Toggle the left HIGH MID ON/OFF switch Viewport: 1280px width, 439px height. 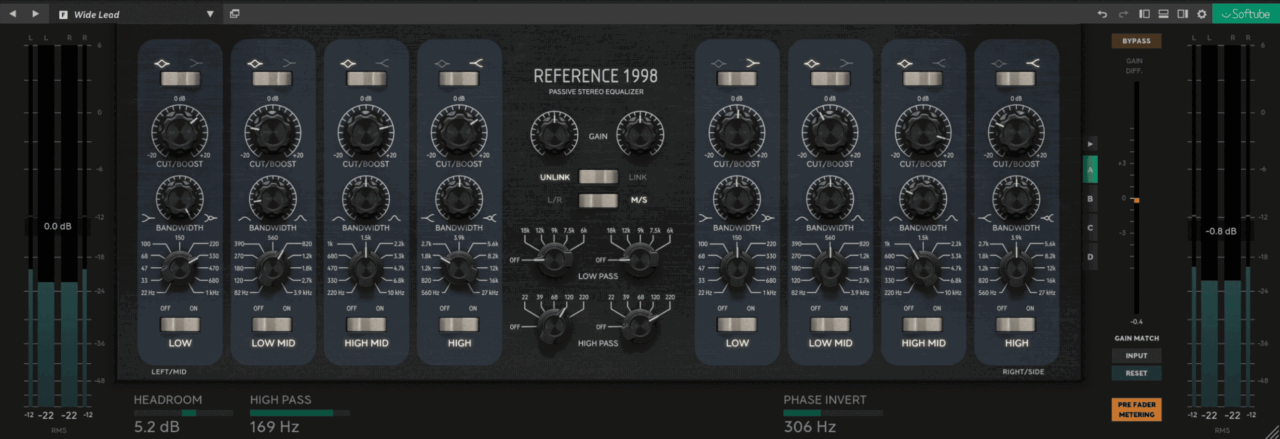366,324
